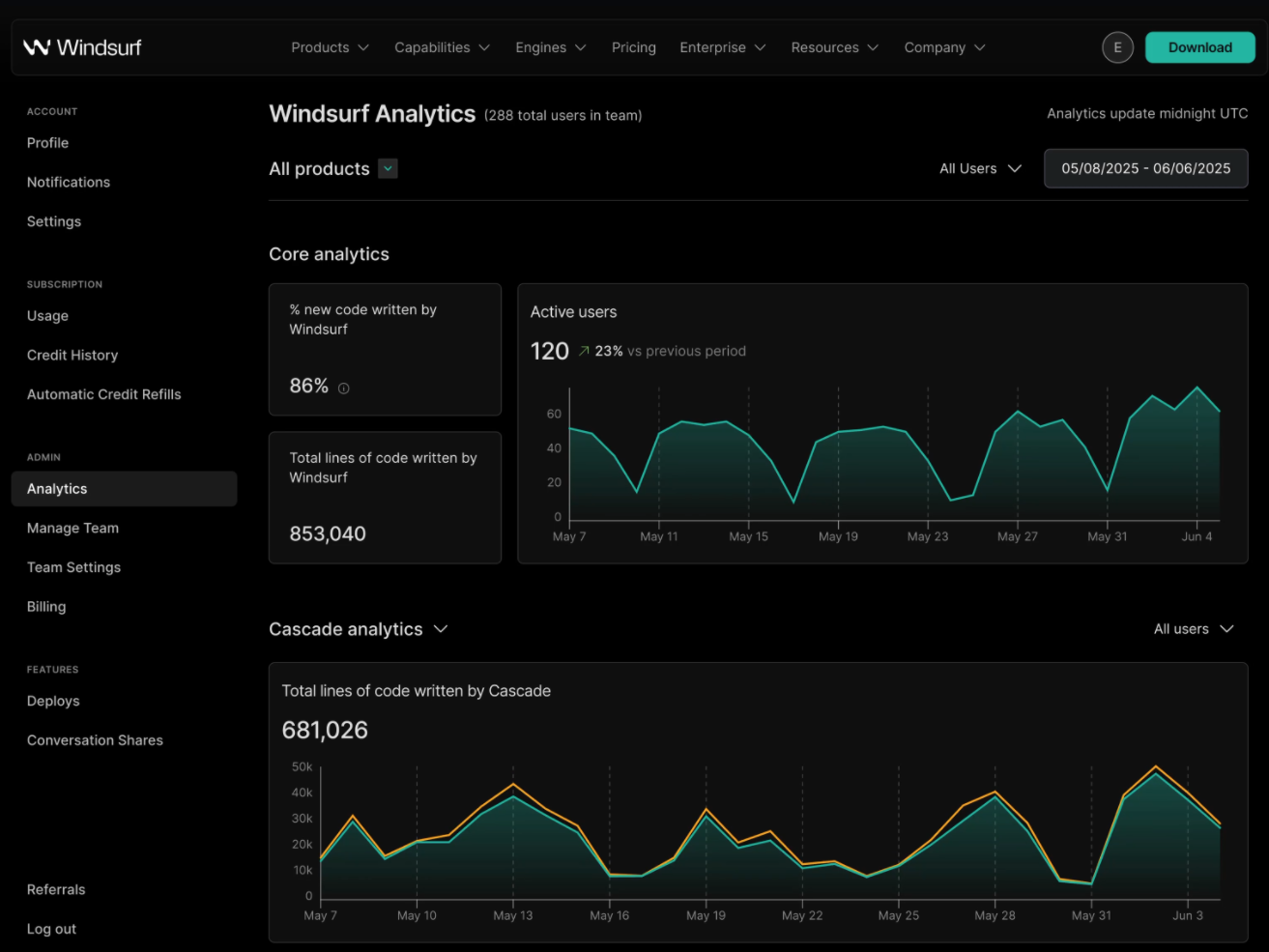
Task: Click the Jun 4 label on Active users chart
Action: (x=1197, y=536)
